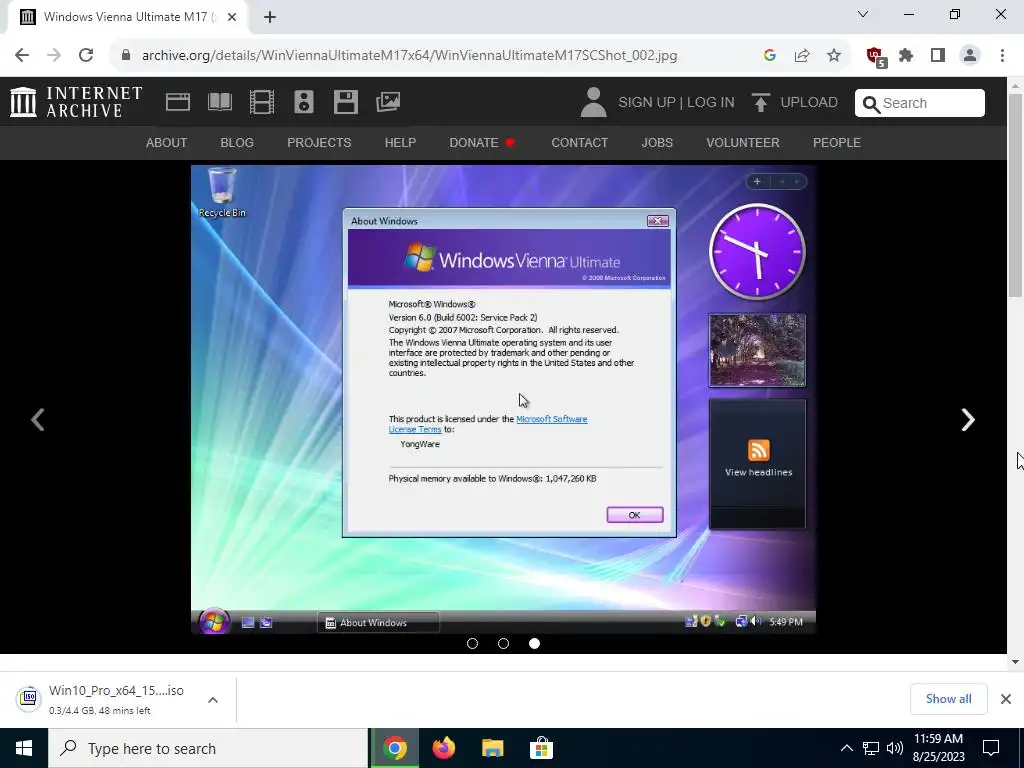Screen dimensions: 1024x768
Task: Open the CONTACT menu item
Action: pos(579,142)
